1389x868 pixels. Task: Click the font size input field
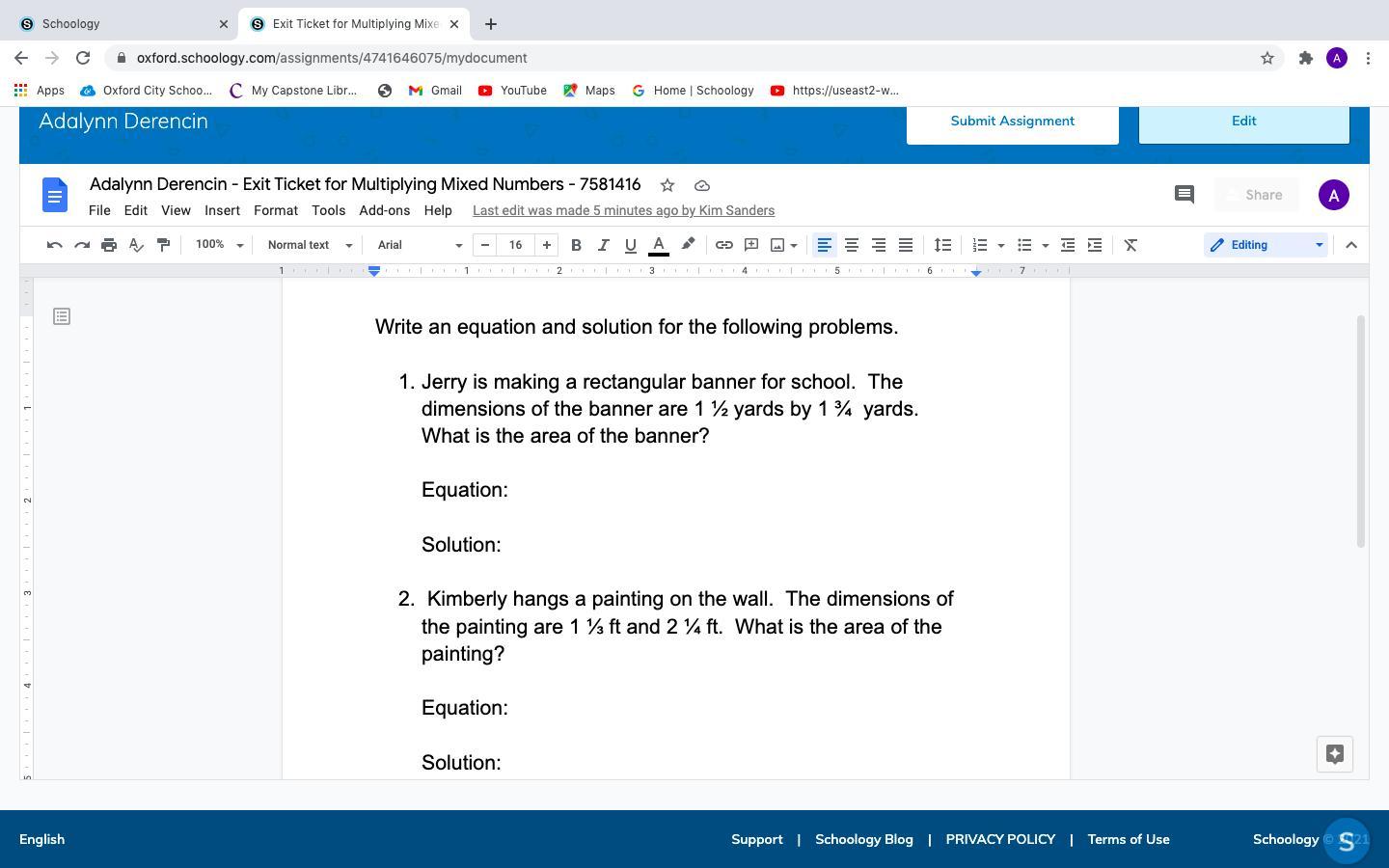click(x=516, y=245)
